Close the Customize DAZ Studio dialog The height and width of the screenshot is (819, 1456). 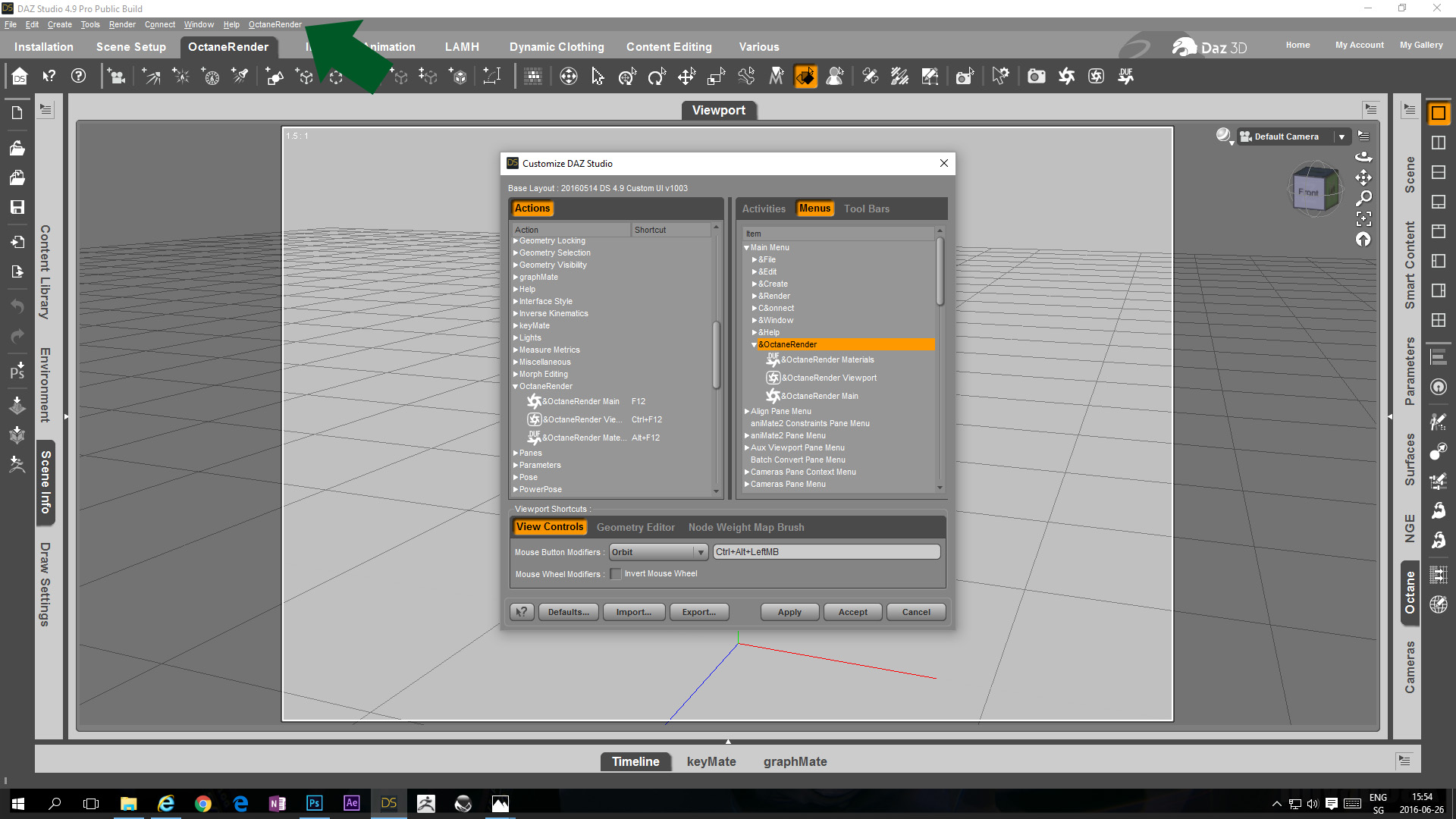tap(944, 163)
